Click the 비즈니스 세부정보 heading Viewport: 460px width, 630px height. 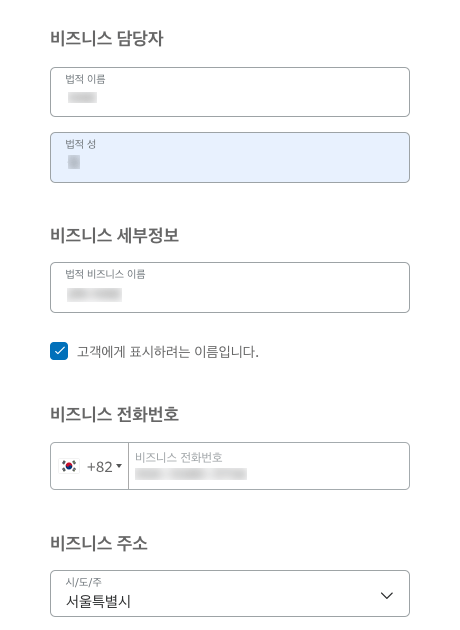pos(114,235)
